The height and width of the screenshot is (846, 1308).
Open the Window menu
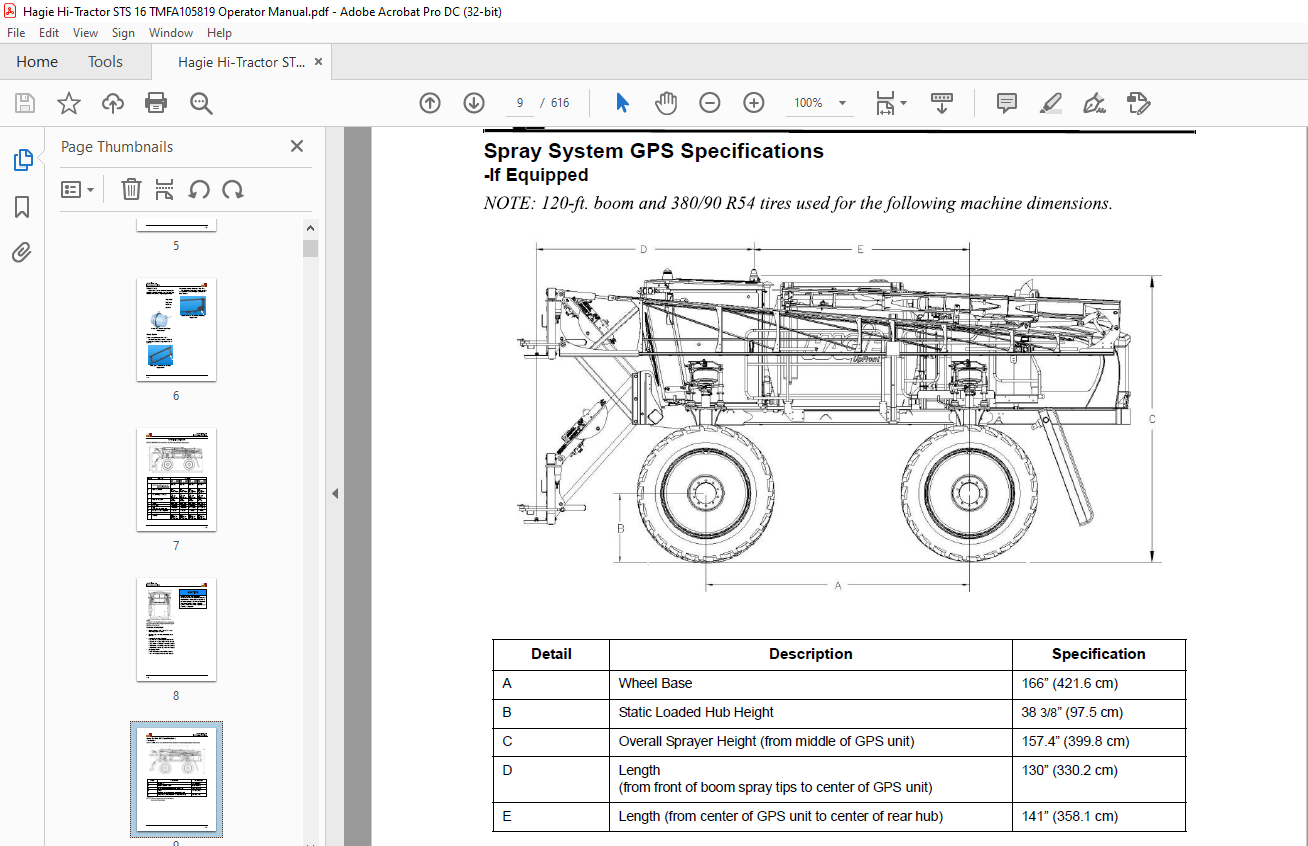click(x=171, y=33)
